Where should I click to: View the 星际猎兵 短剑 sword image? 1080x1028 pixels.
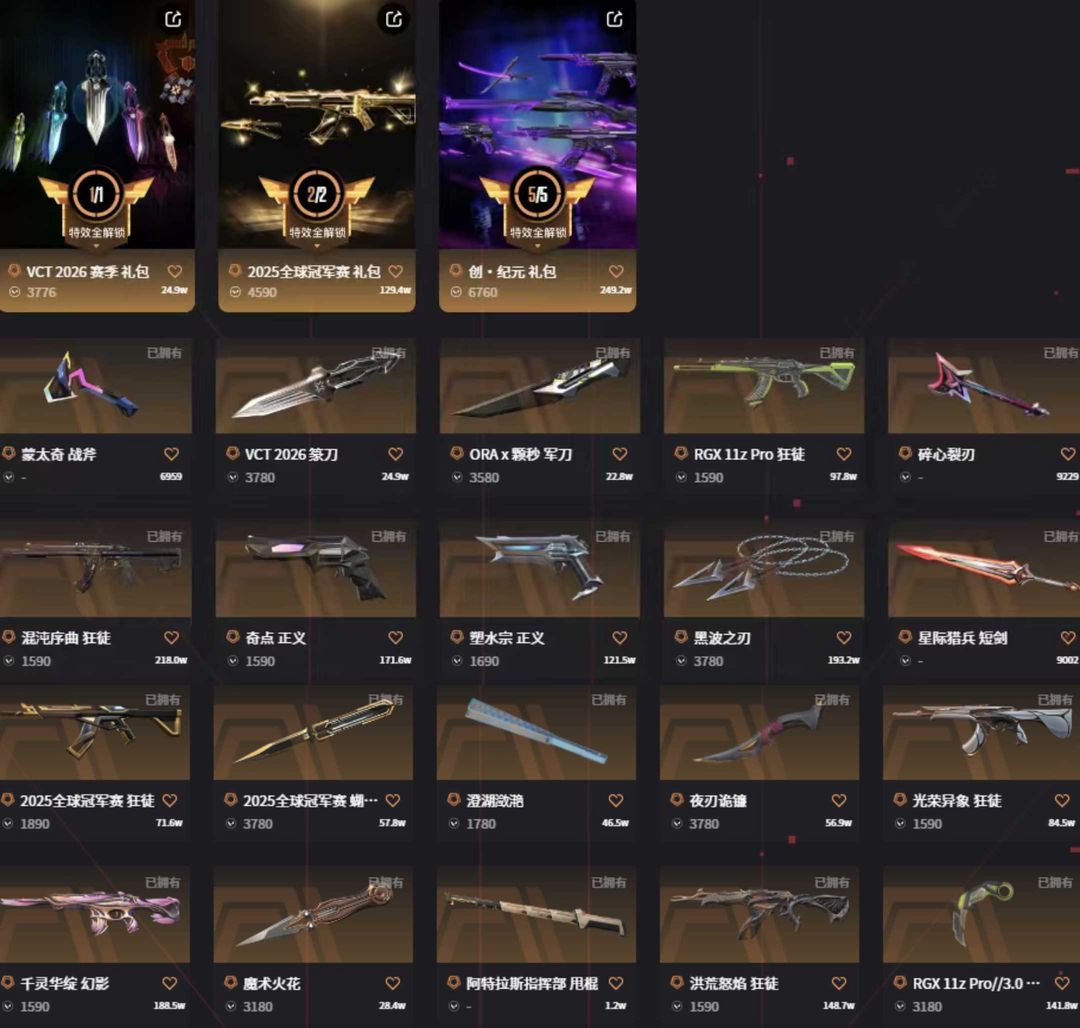984,569
